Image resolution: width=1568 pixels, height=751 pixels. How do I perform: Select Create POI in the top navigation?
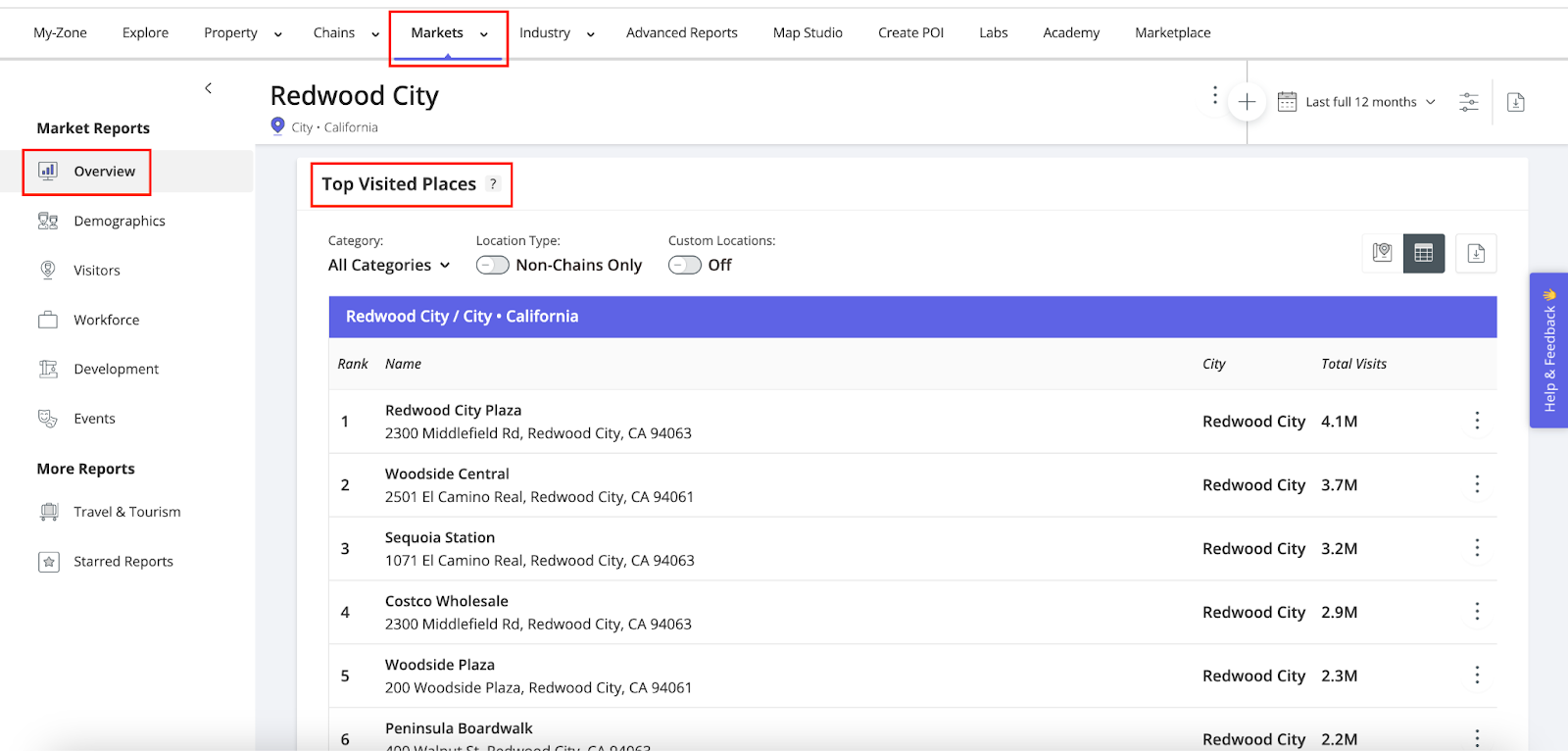tap(910, 32)
